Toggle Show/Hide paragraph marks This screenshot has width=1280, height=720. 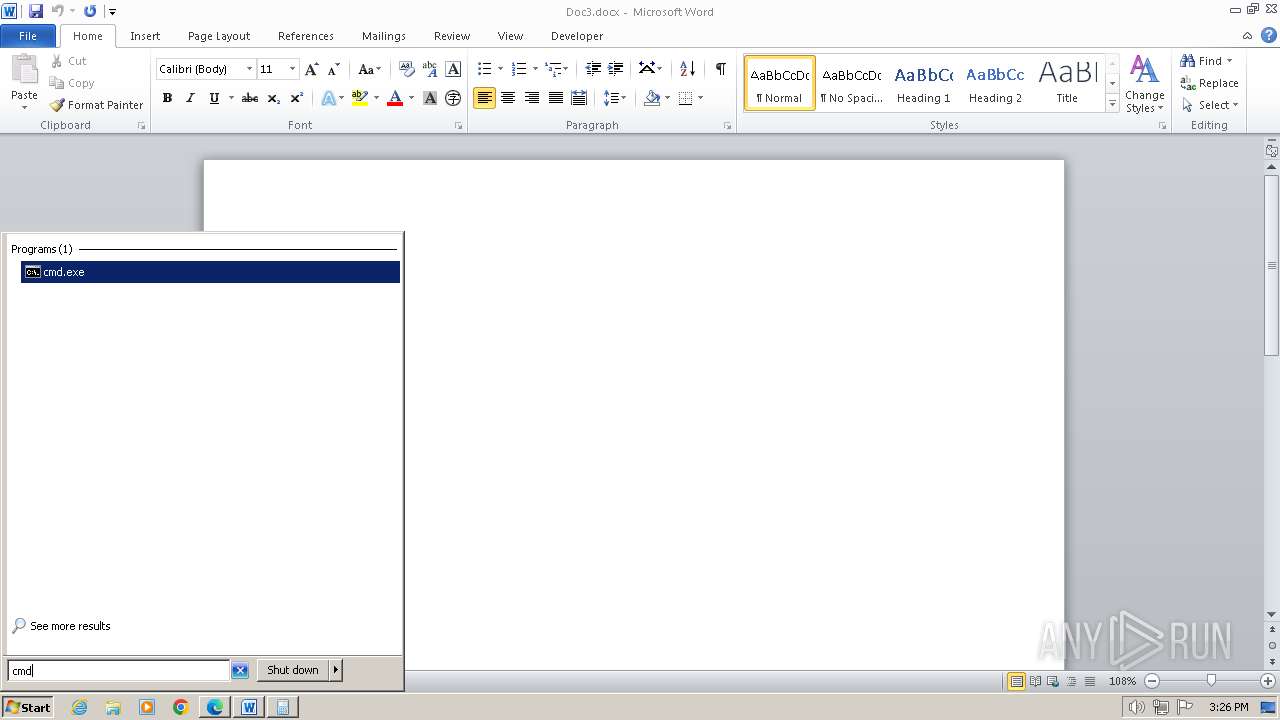tap(720, 69)
